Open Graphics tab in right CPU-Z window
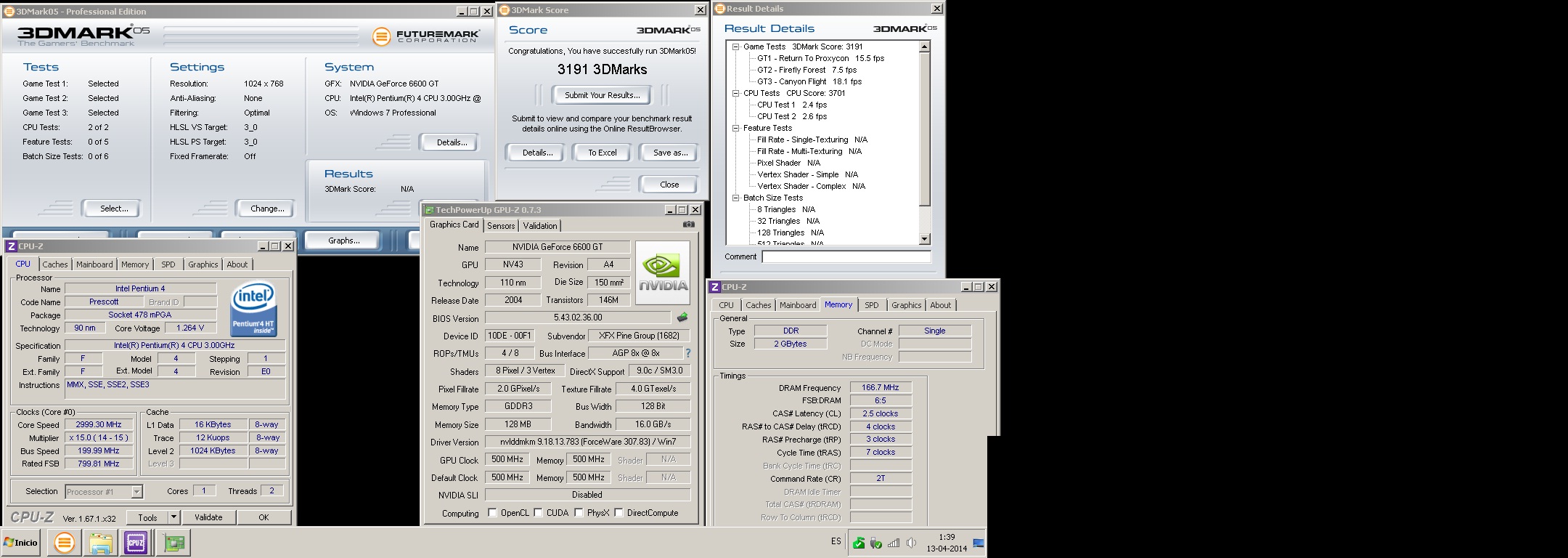 click(906, 305)
